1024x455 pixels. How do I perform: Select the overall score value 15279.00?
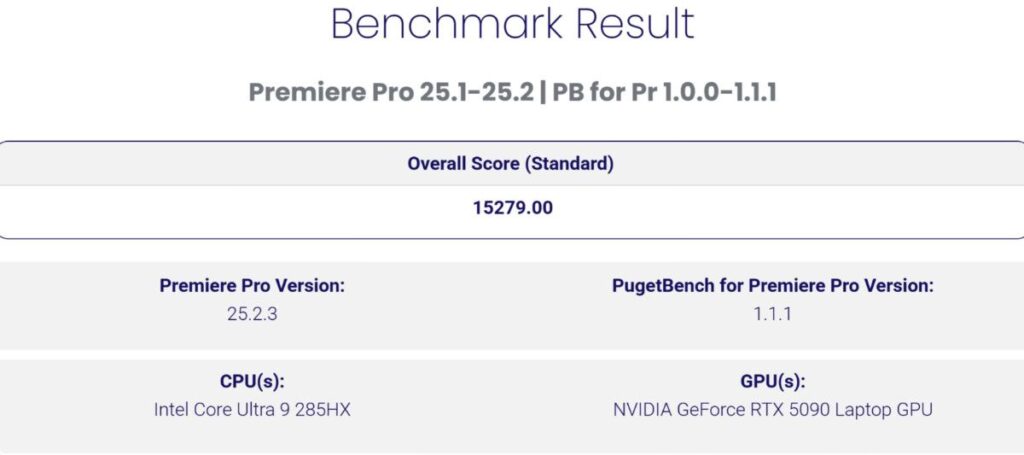[512, 209]
